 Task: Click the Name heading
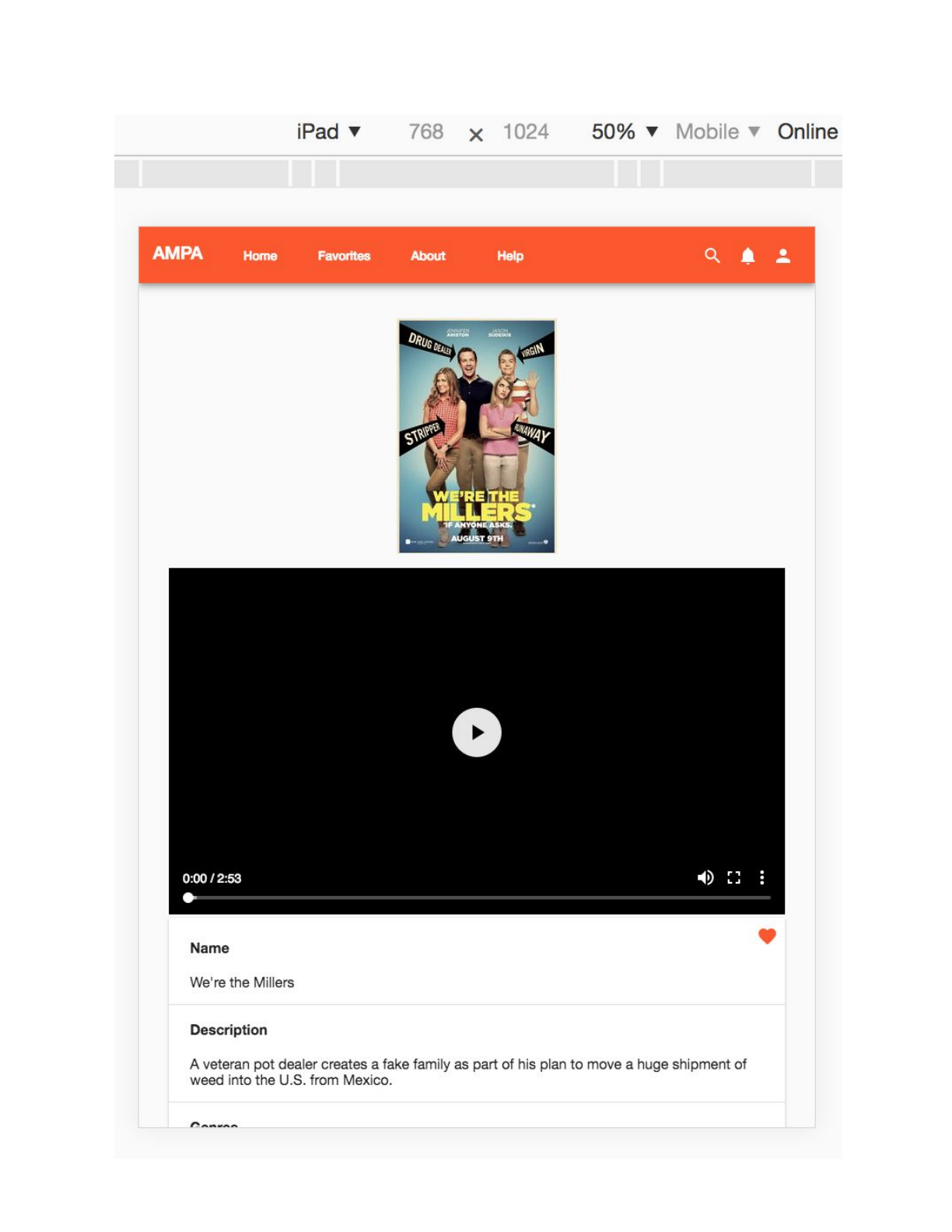pos(209,947)
